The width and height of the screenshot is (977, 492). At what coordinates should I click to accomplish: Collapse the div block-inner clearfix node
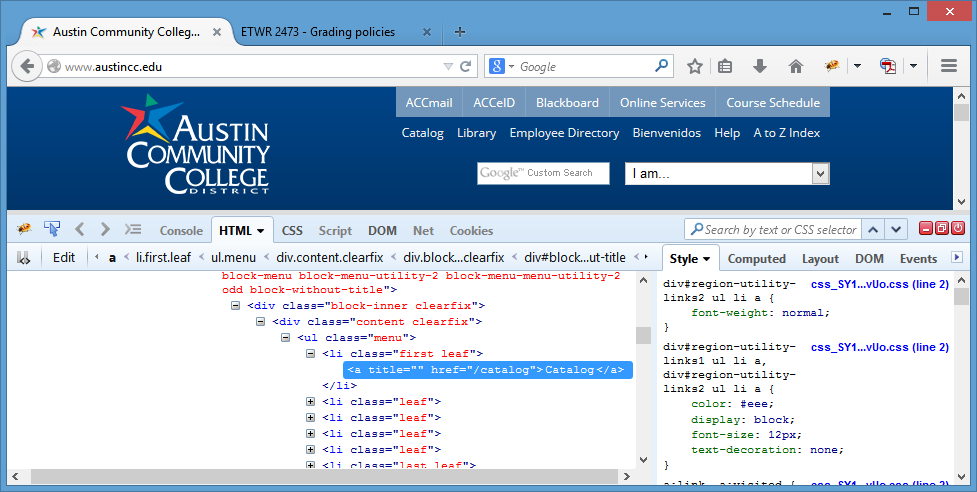[x=236, y=306]
